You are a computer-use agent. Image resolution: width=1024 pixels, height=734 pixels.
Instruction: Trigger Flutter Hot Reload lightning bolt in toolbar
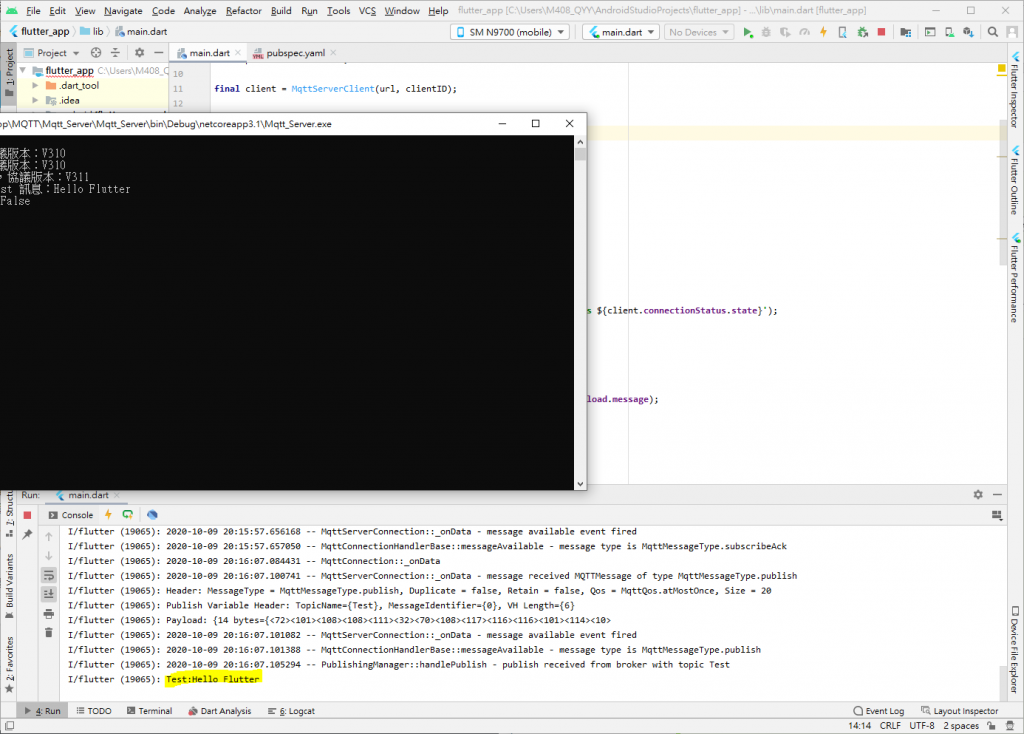pyautogui.click(x=824, y=32)
